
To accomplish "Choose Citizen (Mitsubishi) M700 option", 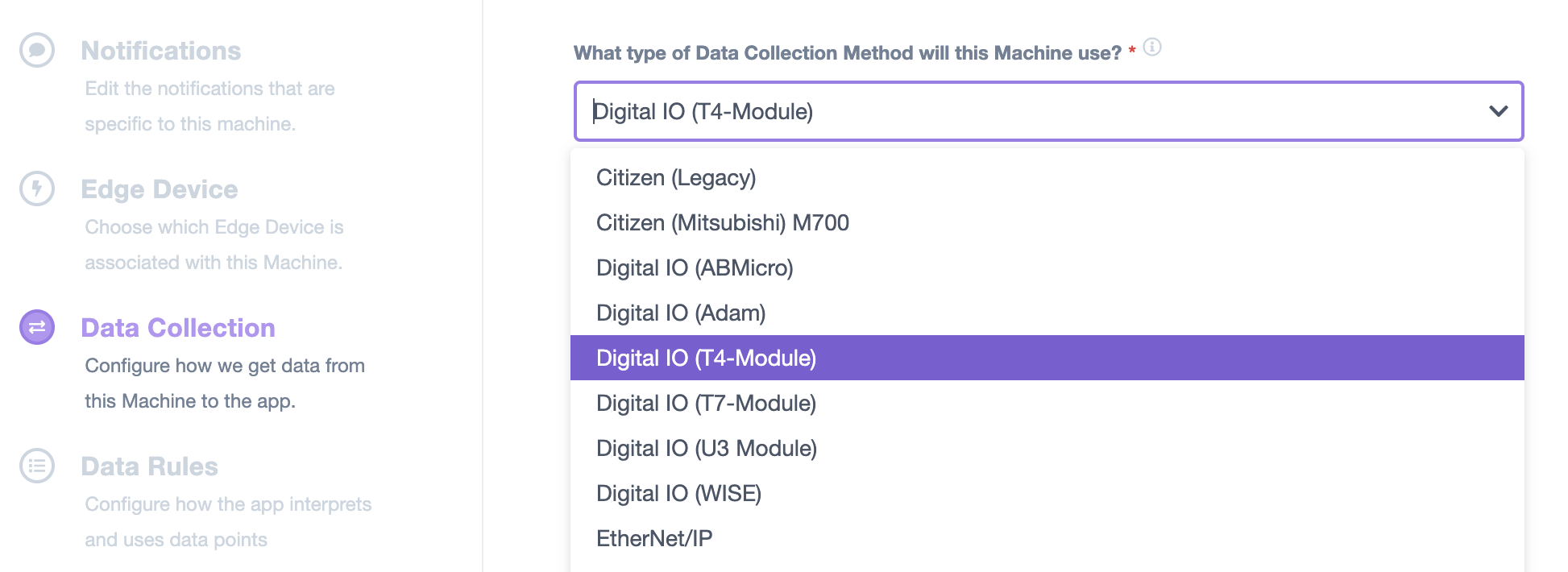I will (1047, 222).
